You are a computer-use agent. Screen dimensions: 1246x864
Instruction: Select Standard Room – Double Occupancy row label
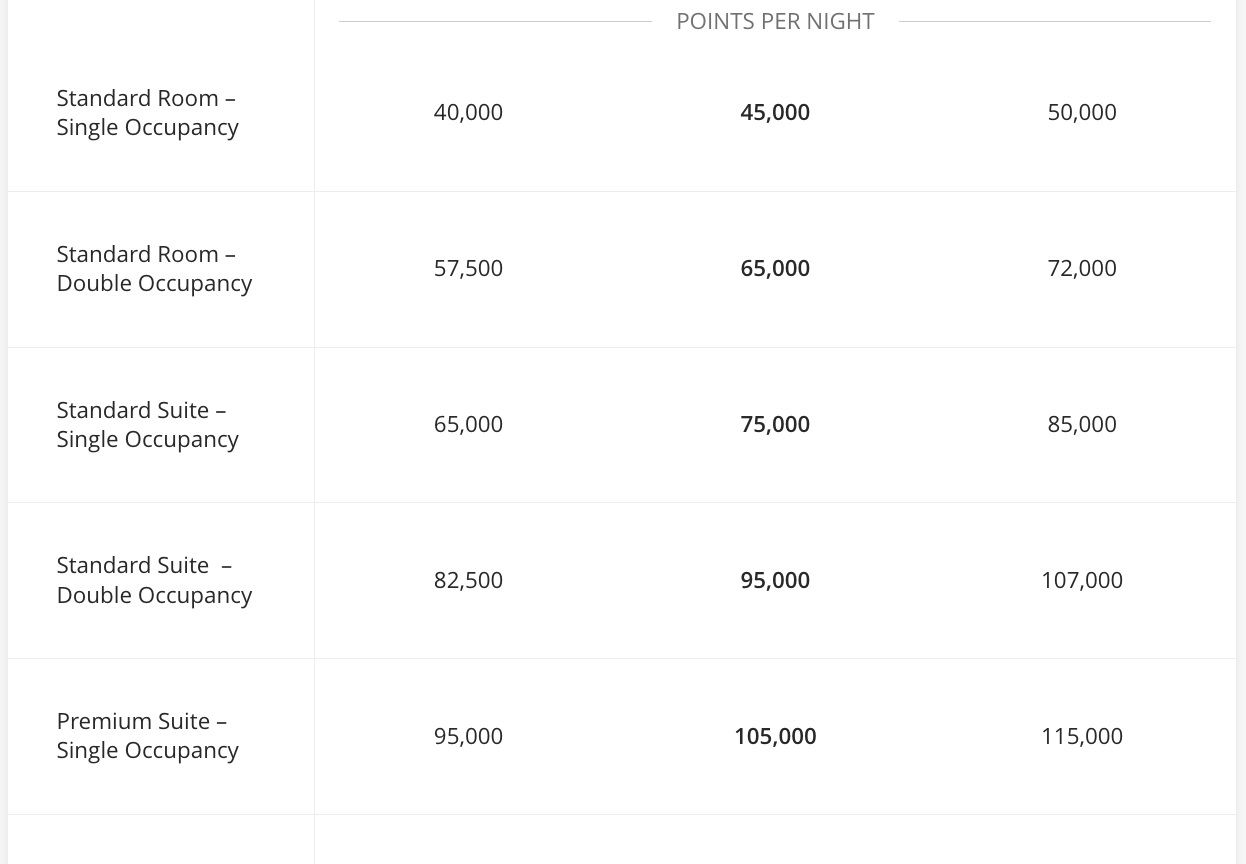click(154, 268)
